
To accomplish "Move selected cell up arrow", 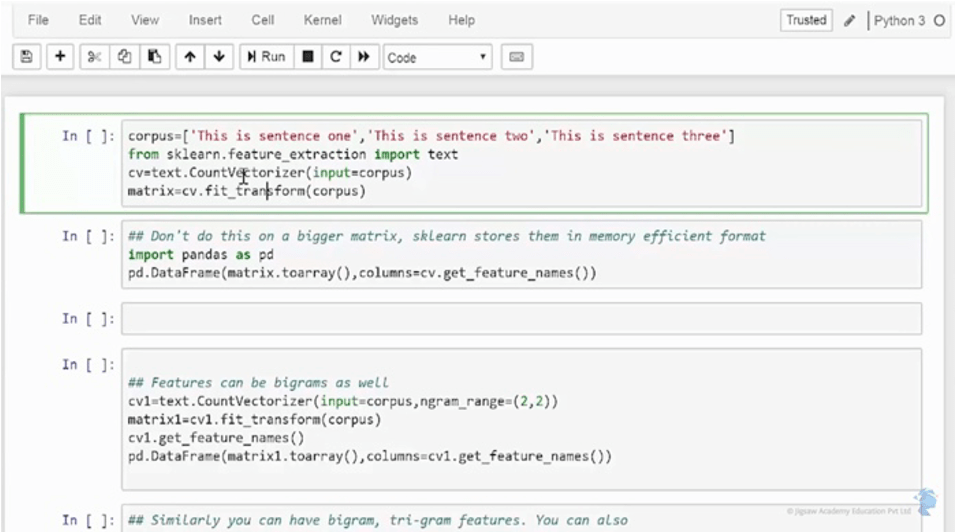I will [x=189, y=57].
